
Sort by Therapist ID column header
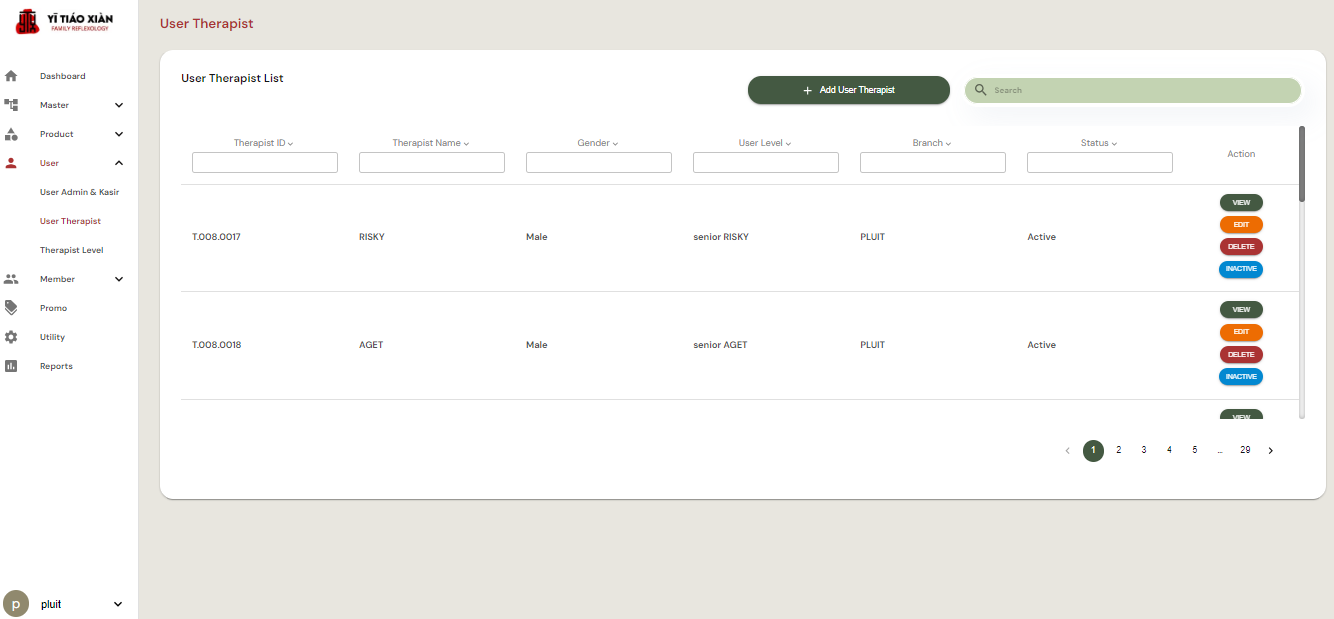coord(264,143)
